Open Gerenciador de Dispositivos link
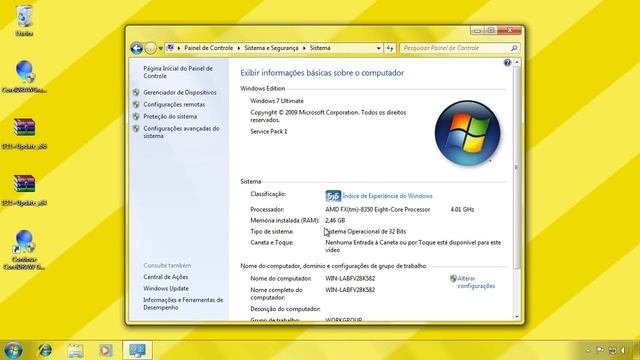Screen dimensions: 640x360 click(180, 93)
